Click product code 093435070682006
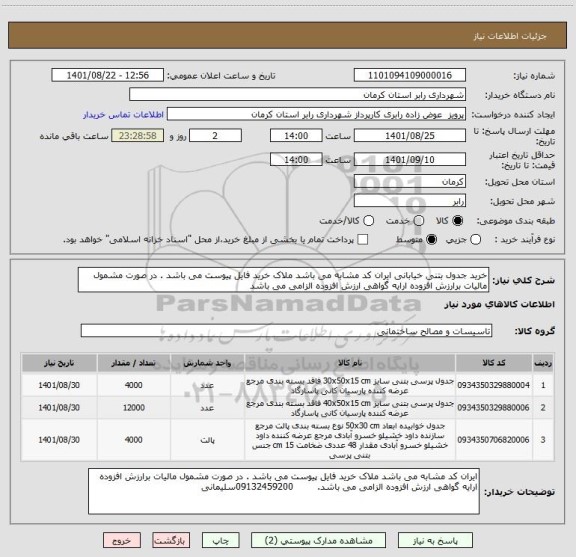 tap(493, 440)
